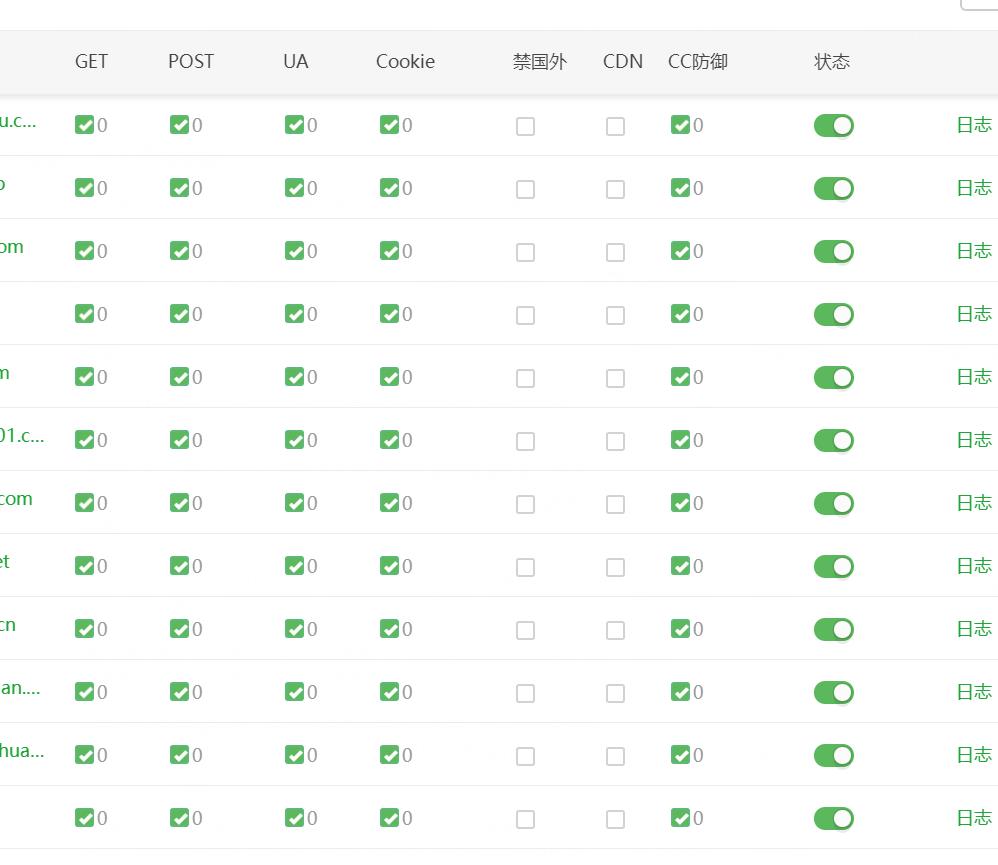Viewport: 998px width, 865px height.
Task: Open the 日志 link in the 'et' row
Action: coord(974,566)
